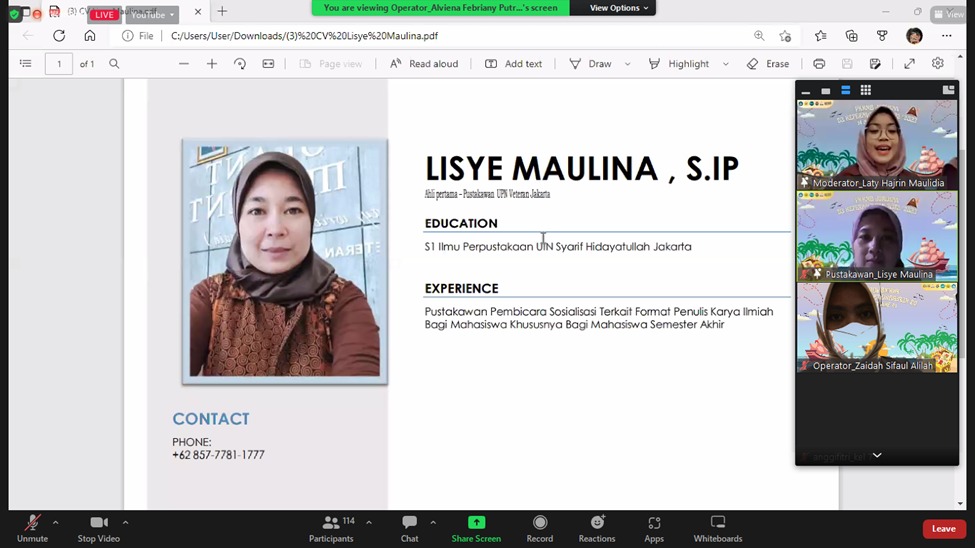Viewport: 975px width, 548px height.
Task: Leave the meeting
Action: tap(943, 529)
